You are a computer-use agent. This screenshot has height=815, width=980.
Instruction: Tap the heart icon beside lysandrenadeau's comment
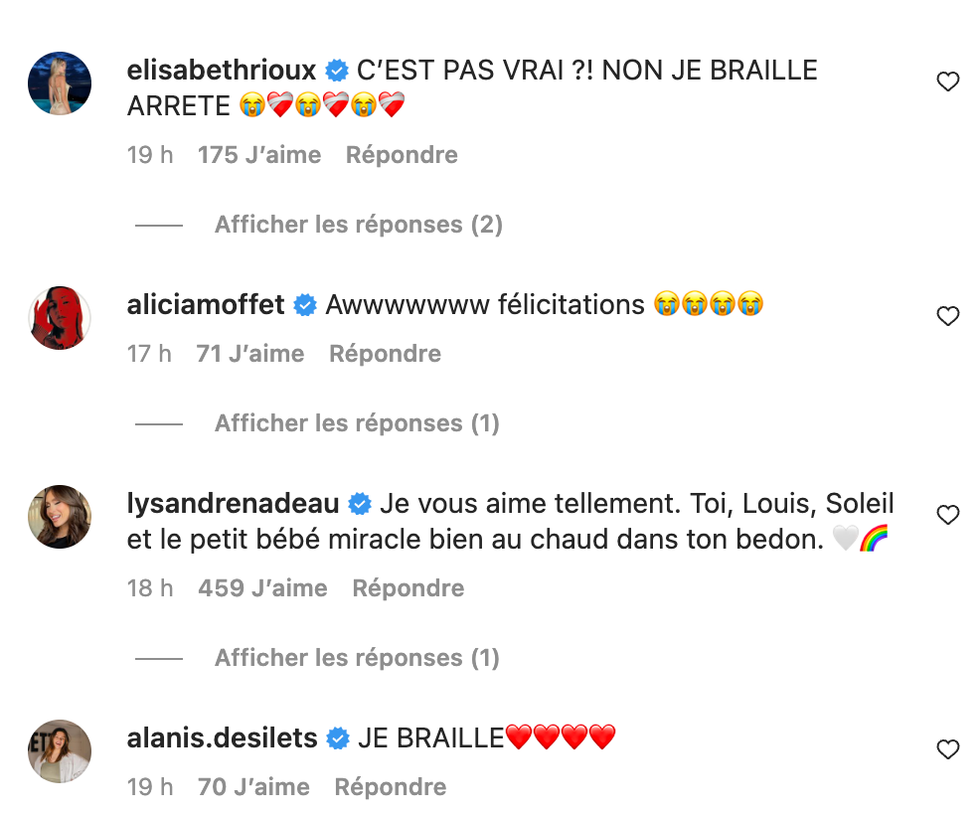(948, 514)
